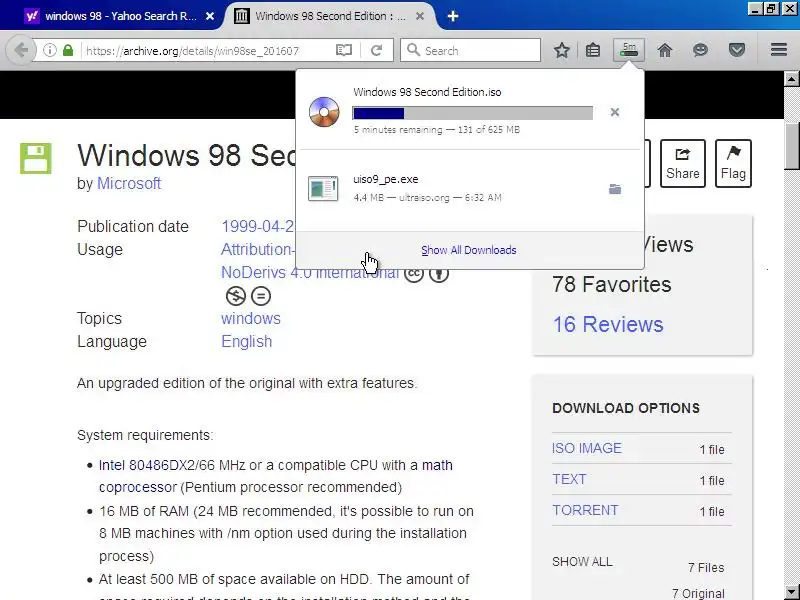The height and width of the screenshot is (600, 800).
Task: Flag this archive item
Action: pos(733,163)
